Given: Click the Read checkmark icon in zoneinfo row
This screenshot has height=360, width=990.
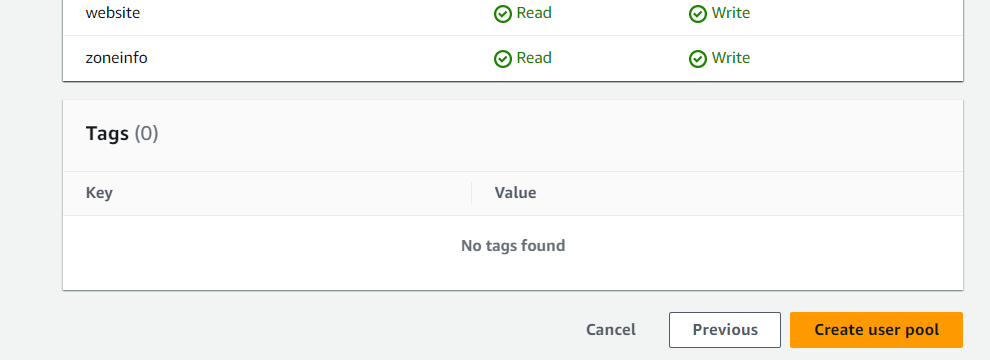Looking at the screenshot, I should tap(503, 59).
